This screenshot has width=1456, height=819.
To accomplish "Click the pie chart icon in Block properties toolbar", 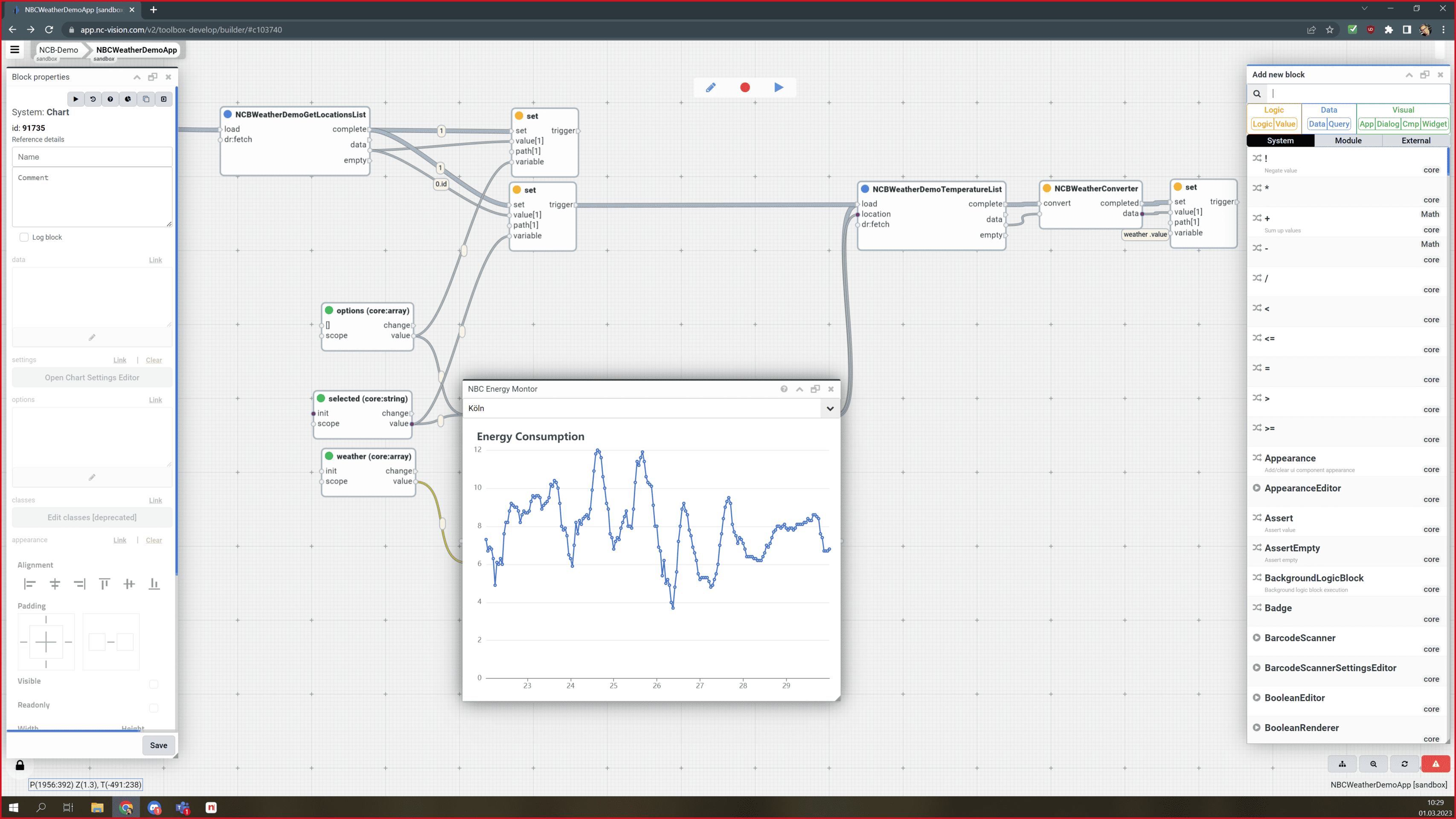I will pos(128,99).
